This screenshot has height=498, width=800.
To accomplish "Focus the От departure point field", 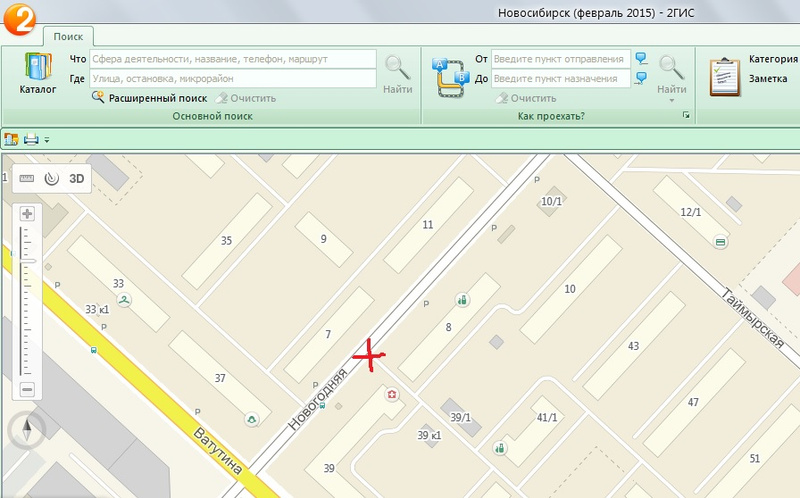I will tap(561, 59).
